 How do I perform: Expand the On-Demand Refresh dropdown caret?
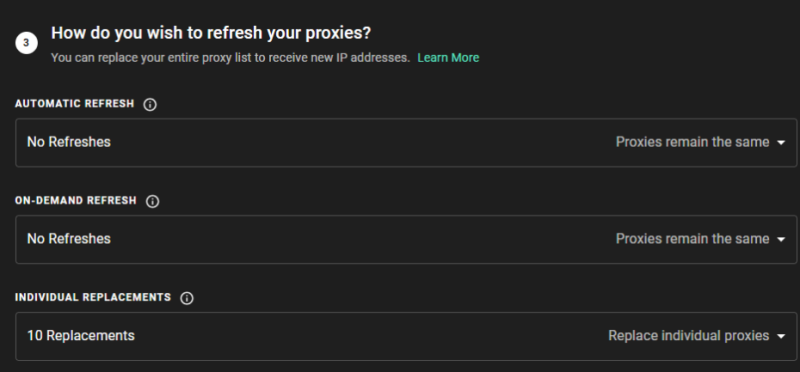coord(781,240)
